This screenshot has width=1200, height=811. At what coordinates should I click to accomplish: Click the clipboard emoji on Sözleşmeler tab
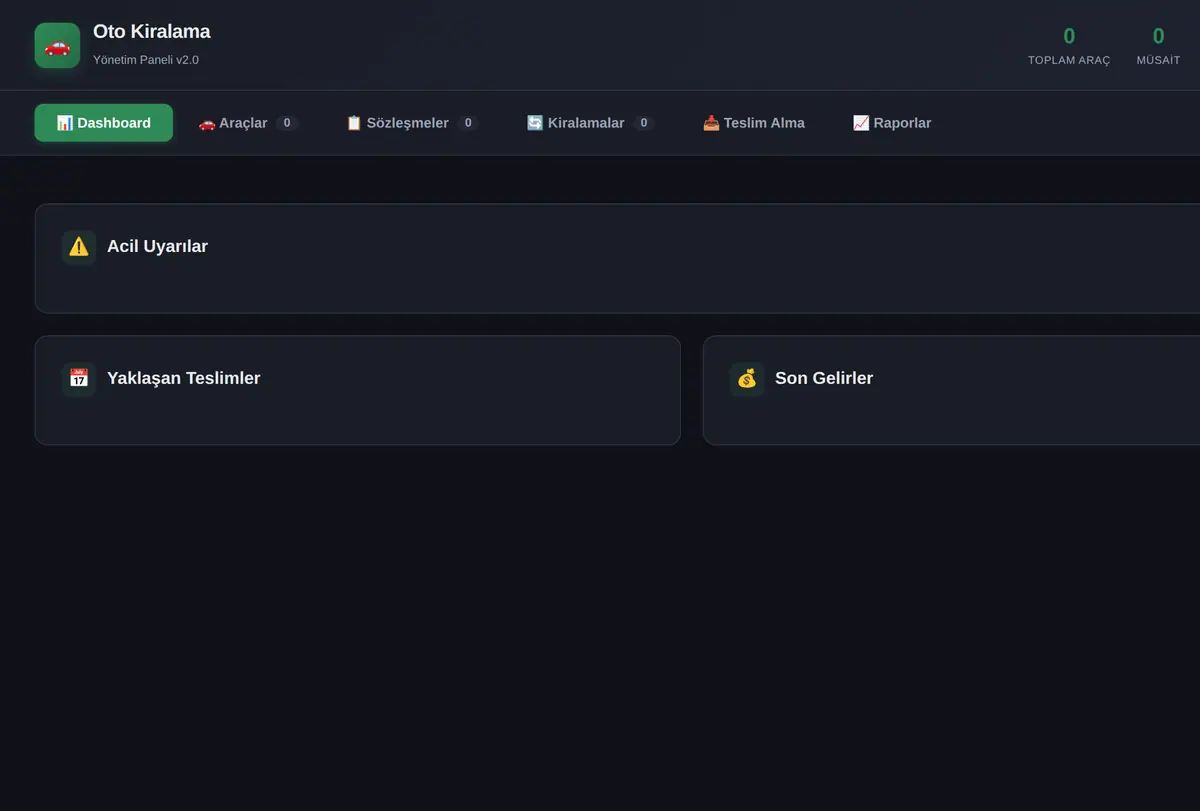354,123
